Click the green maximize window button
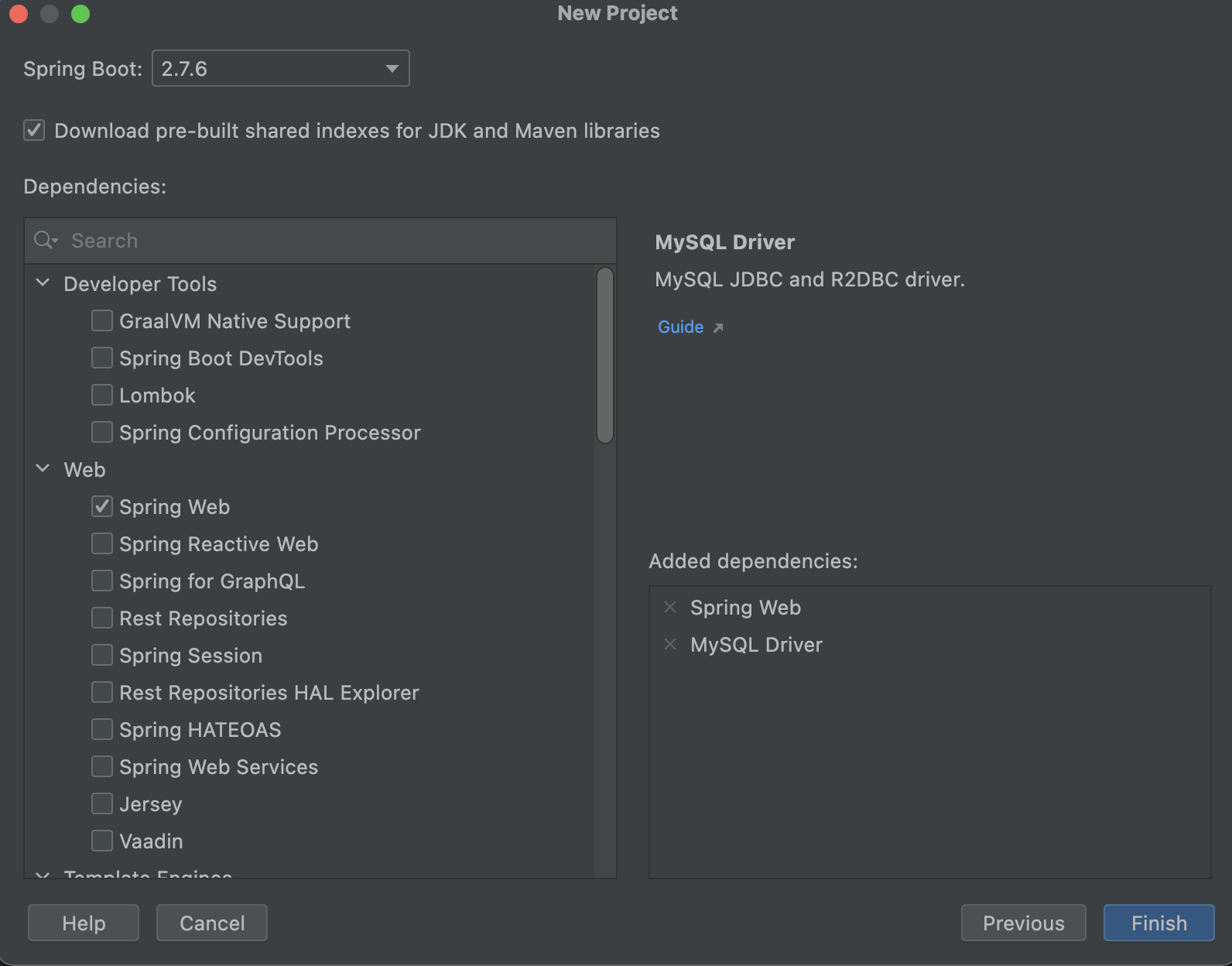Image resolution: width=1232 pixels, height=966 pixels. coord(80,14)
